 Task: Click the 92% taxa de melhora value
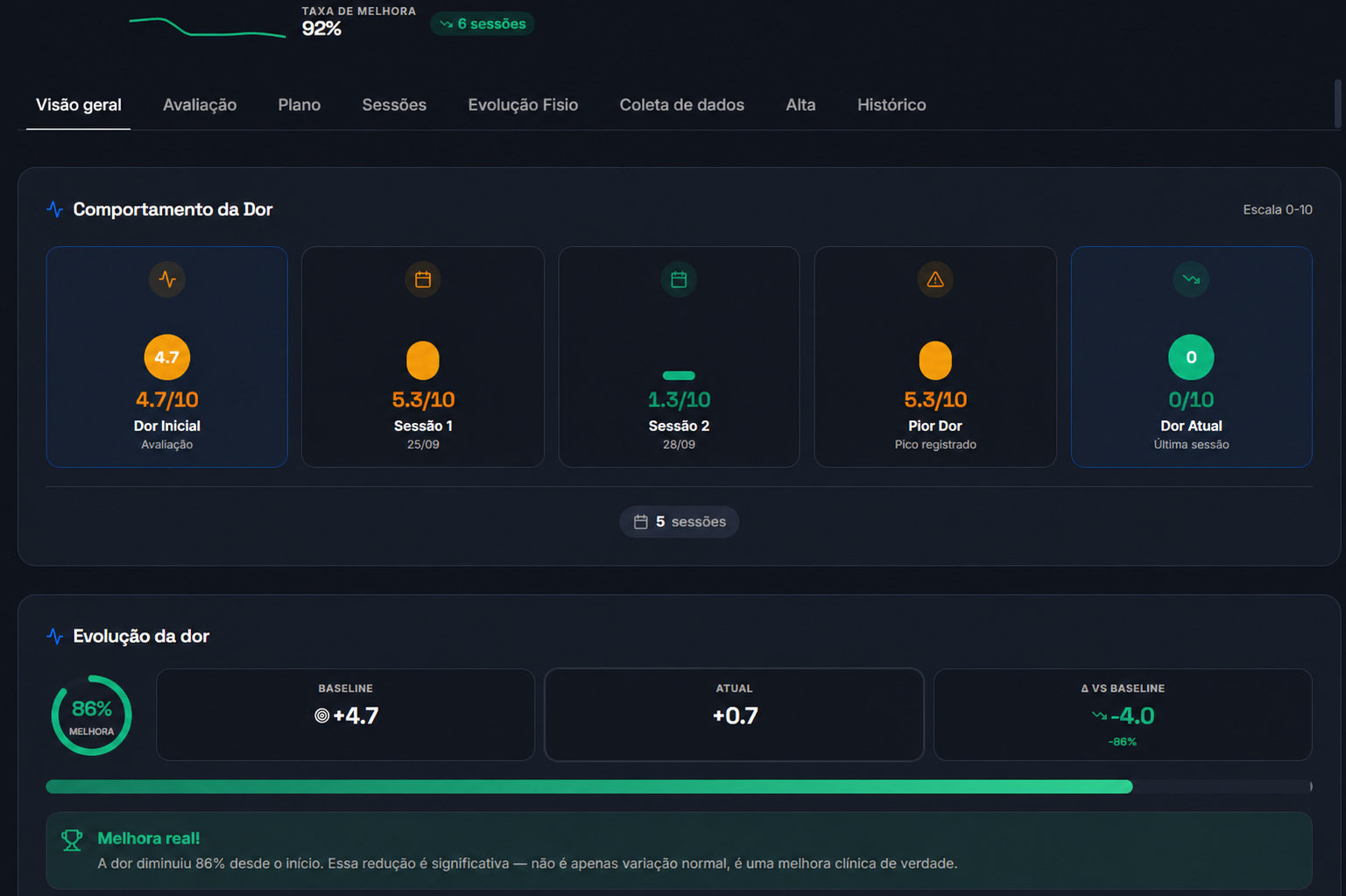321,29
